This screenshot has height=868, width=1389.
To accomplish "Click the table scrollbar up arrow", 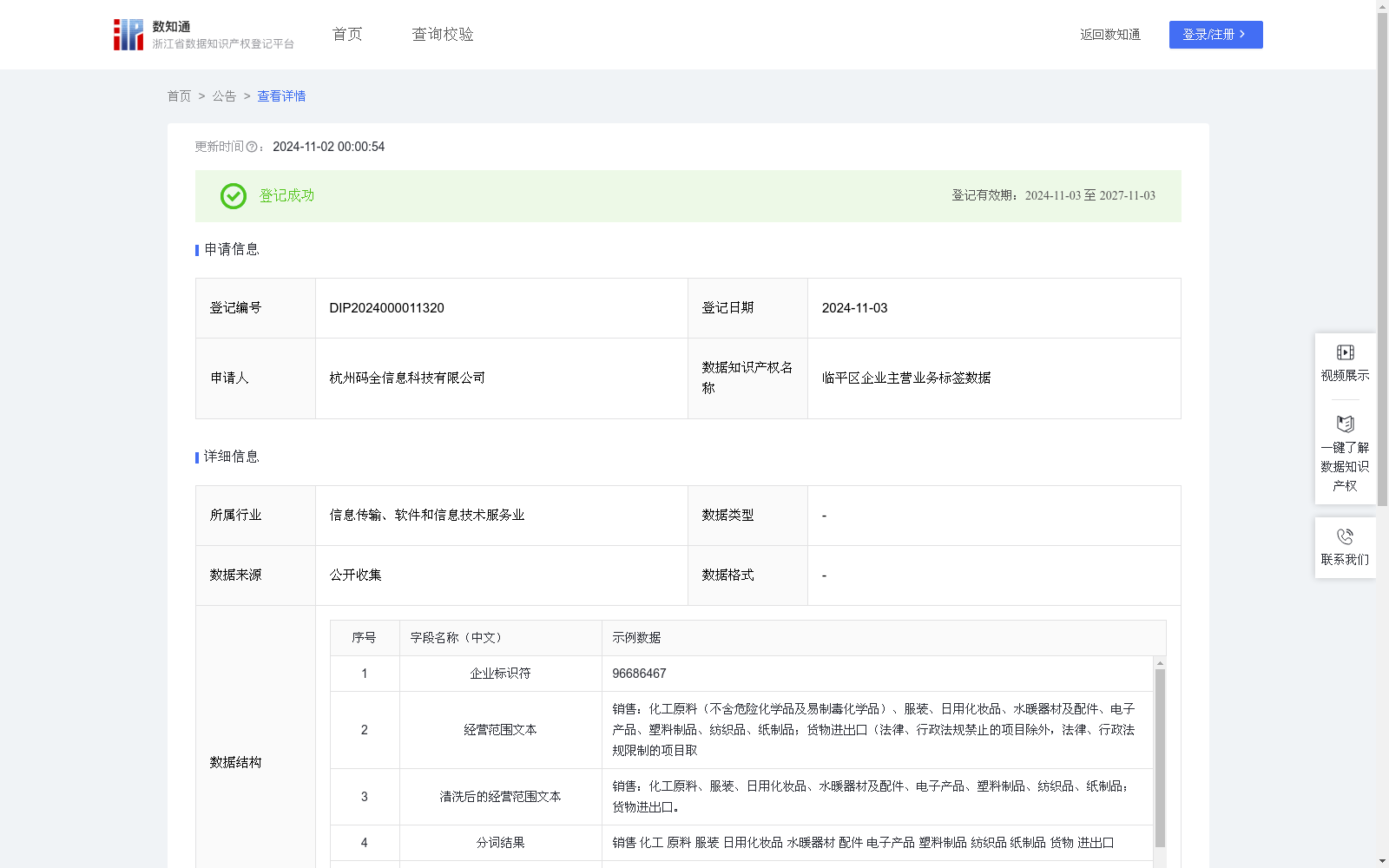I will [x=1160, y=663].
